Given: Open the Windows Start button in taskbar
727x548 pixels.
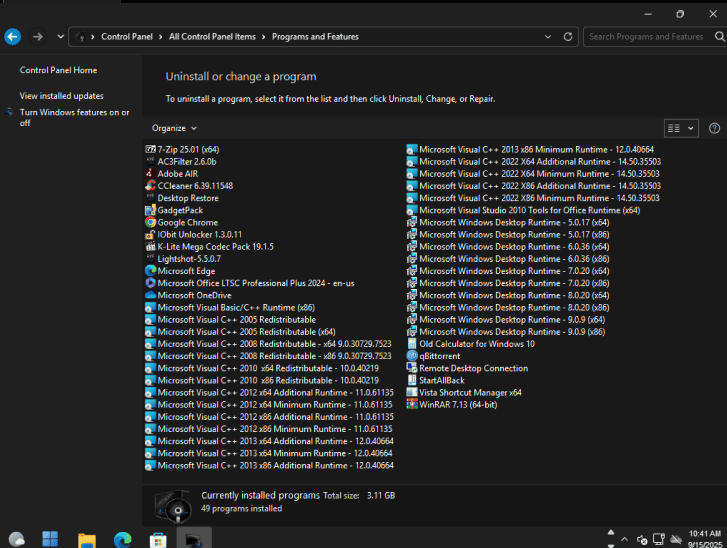Looking at the screenshot, I should click(50, 539).
